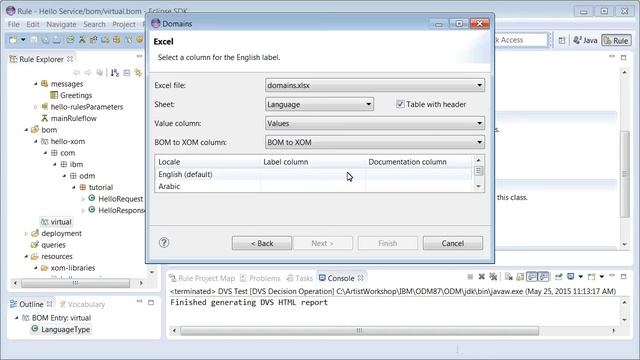Collapse all in Rule Explorer
The image size is (640, 360).
coord(127,73)
